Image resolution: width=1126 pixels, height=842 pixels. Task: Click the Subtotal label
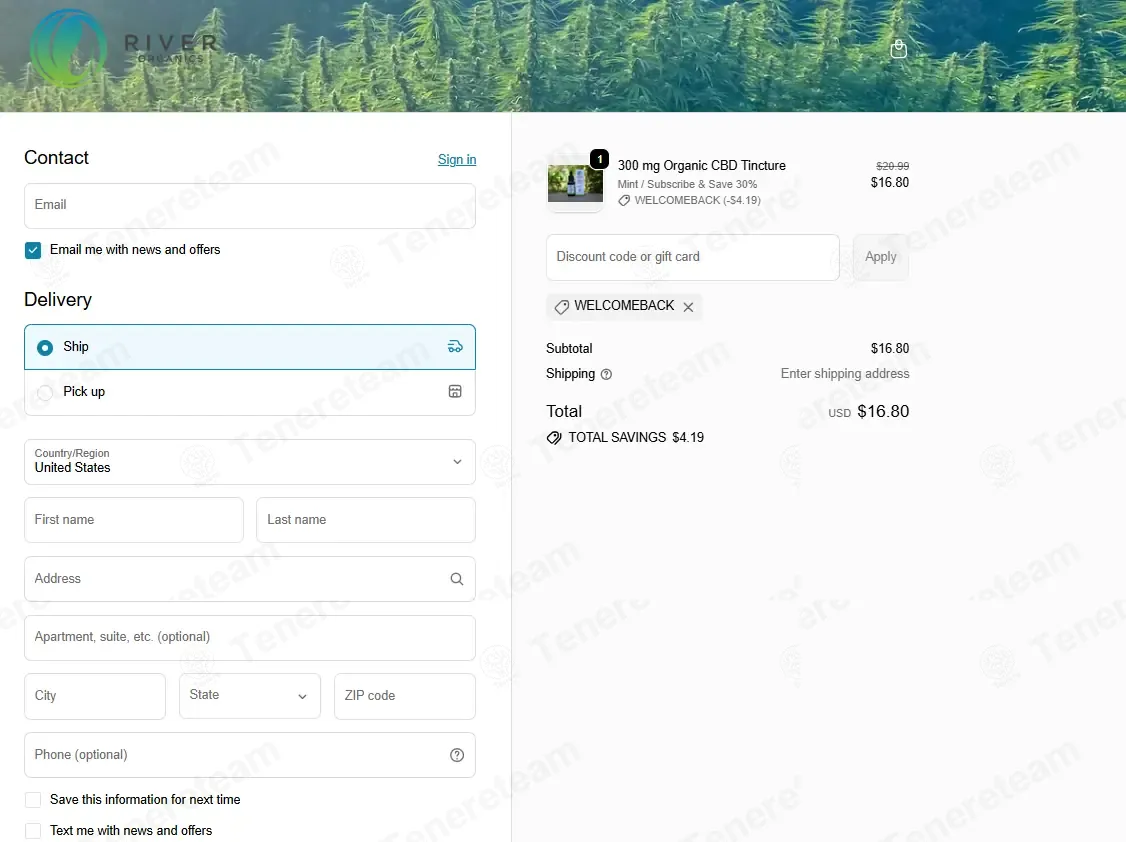pos(569,349)
